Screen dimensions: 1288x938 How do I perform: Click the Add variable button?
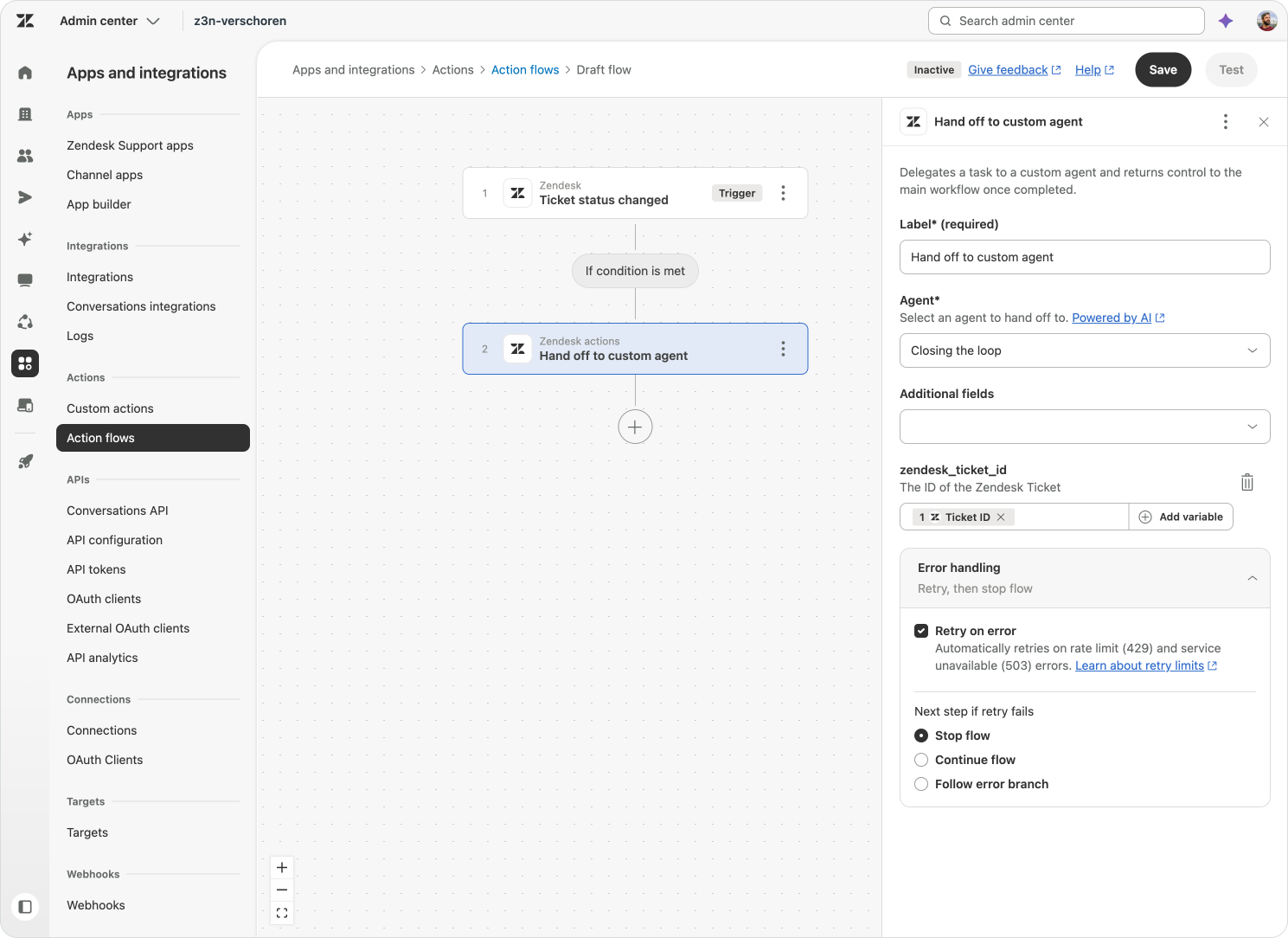pyautogui.click(x=1181, y=517)
